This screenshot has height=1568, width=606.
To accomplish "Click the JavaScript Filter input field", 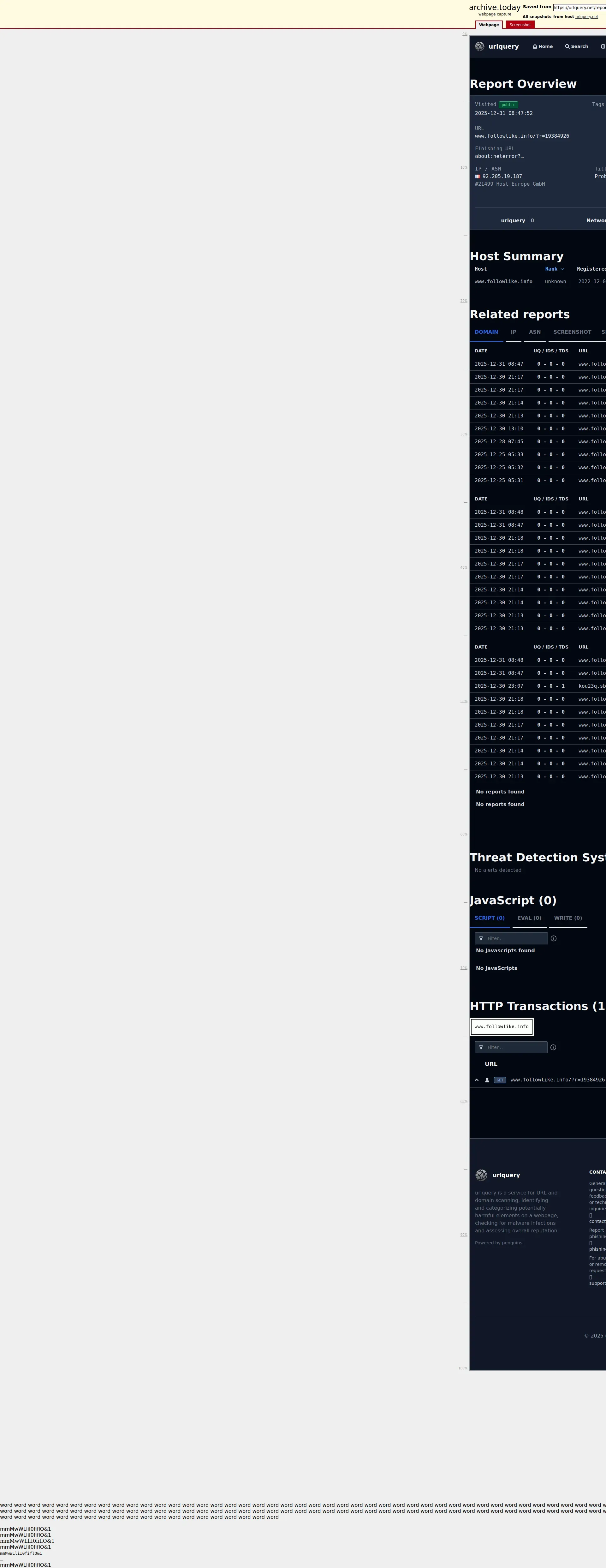I will [x=514, y=938].
